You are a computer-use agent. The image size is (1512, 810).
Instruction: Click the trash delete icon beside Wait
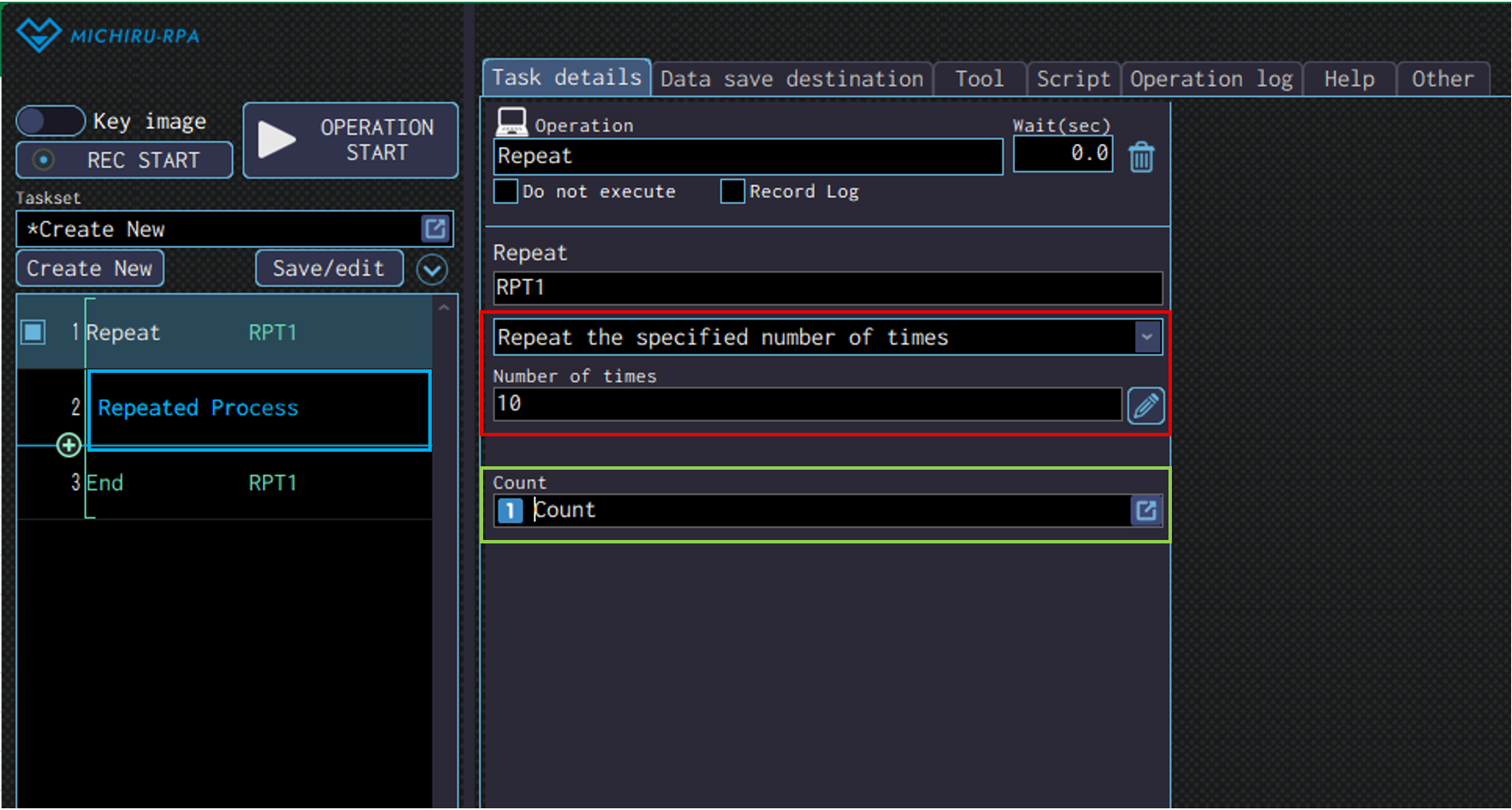point(1141,158)
